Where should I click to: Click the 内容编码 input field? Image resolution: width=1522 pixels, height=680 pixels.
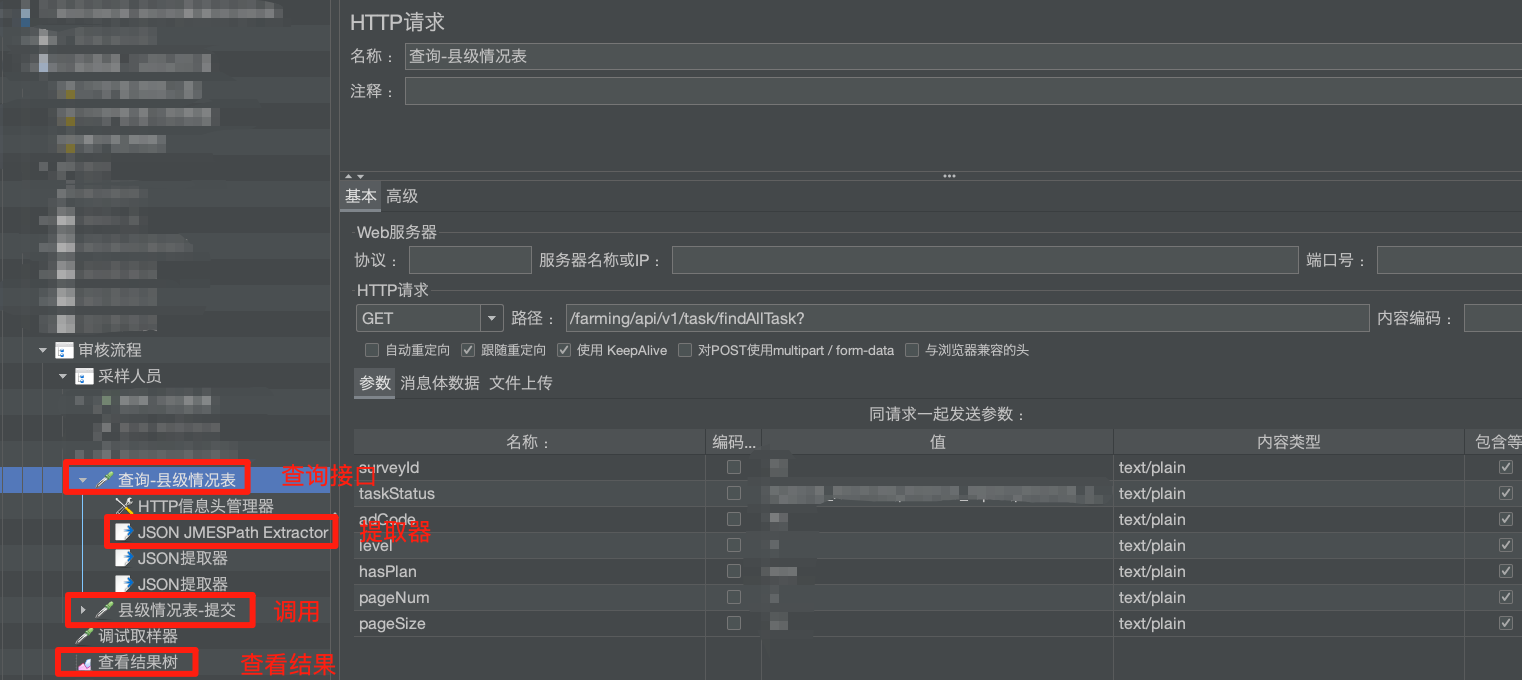(1493, 318)
